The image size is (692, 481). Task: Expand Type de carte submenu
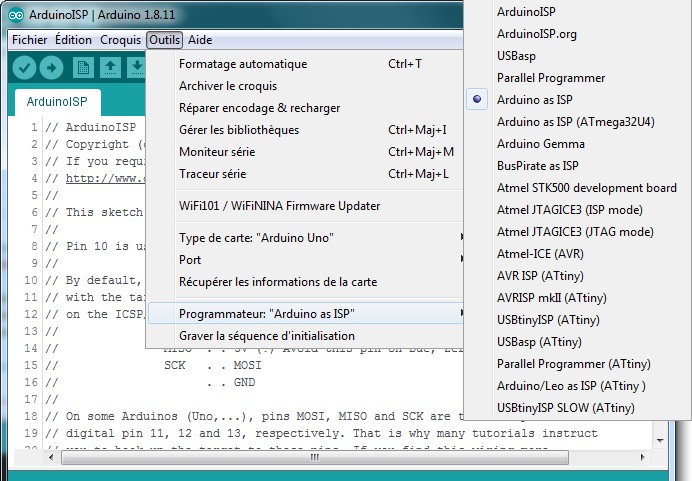point(305,238)
